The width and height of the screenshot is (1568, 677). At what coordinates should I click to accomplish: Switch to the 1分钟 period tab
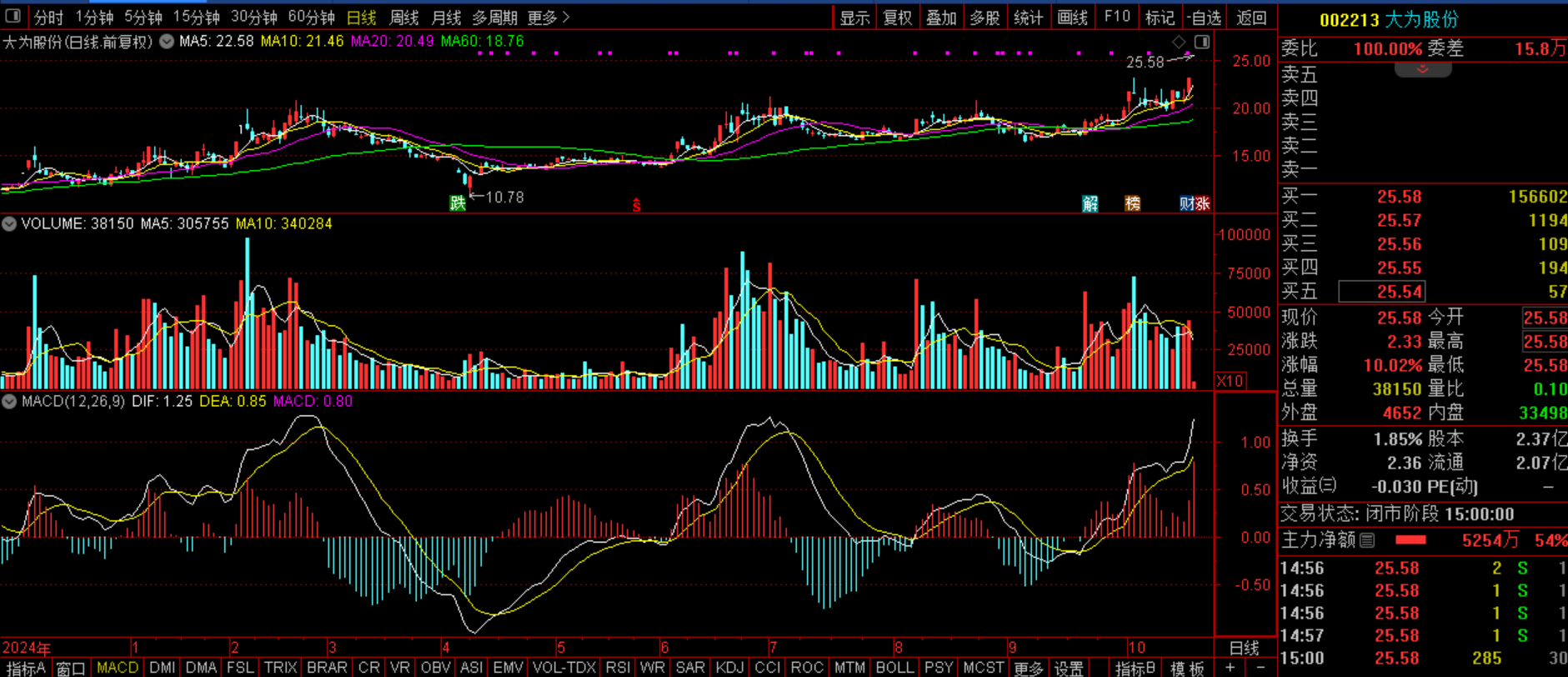(93, 17)
